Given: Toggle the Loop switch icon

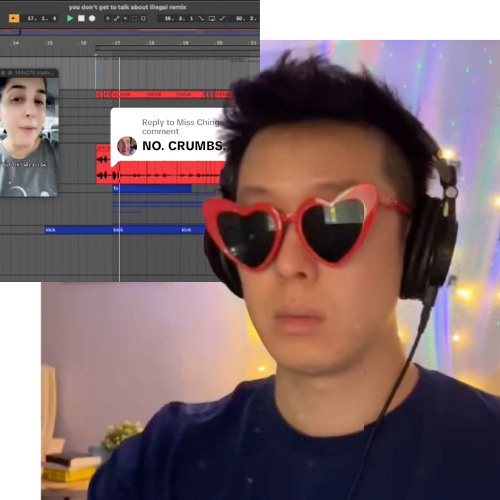Looking at the screenshot, I should (x=212, y=19).
